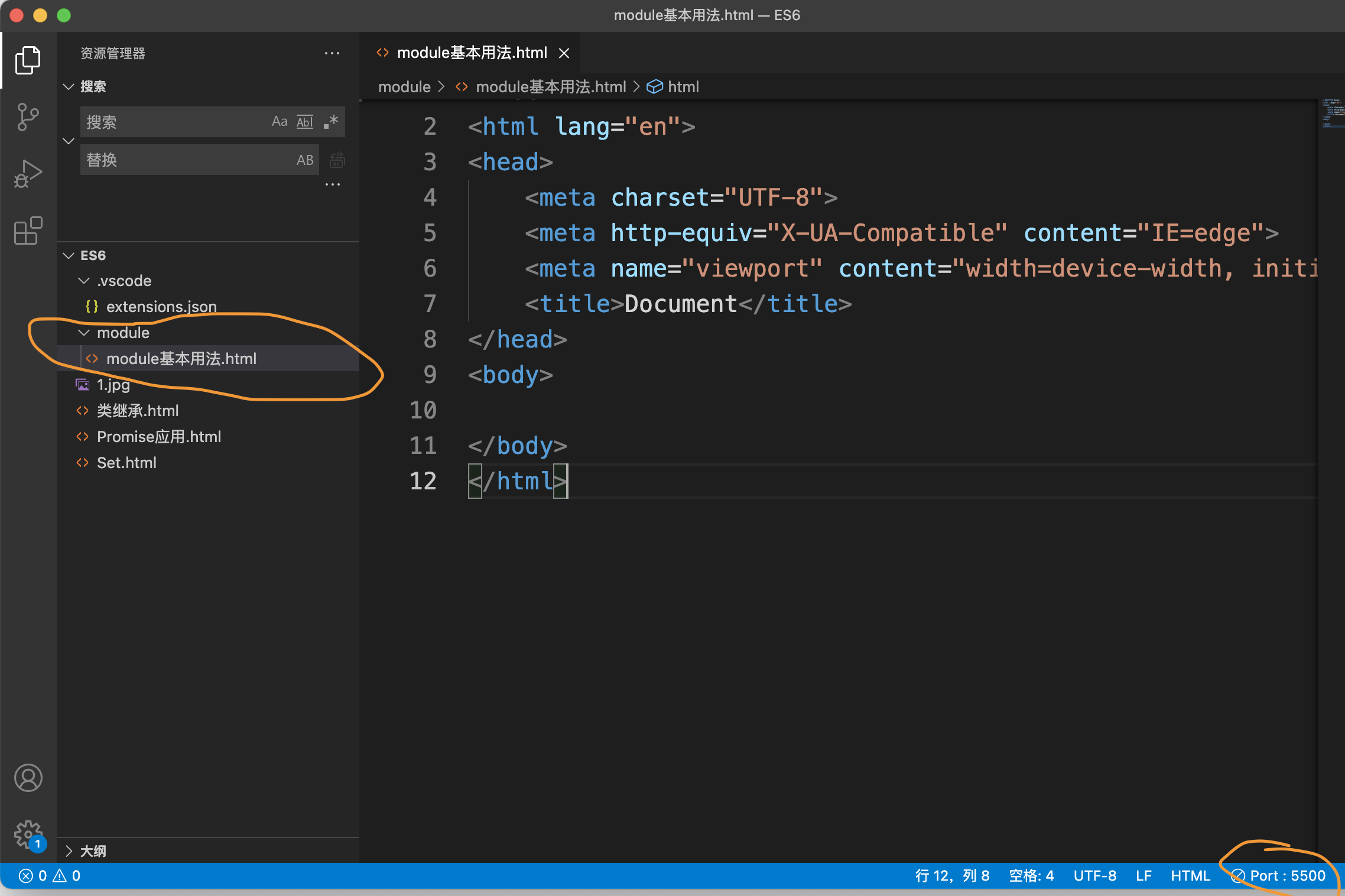
Task: Open the Manage gear icon
Action: (x=28, y=834)
